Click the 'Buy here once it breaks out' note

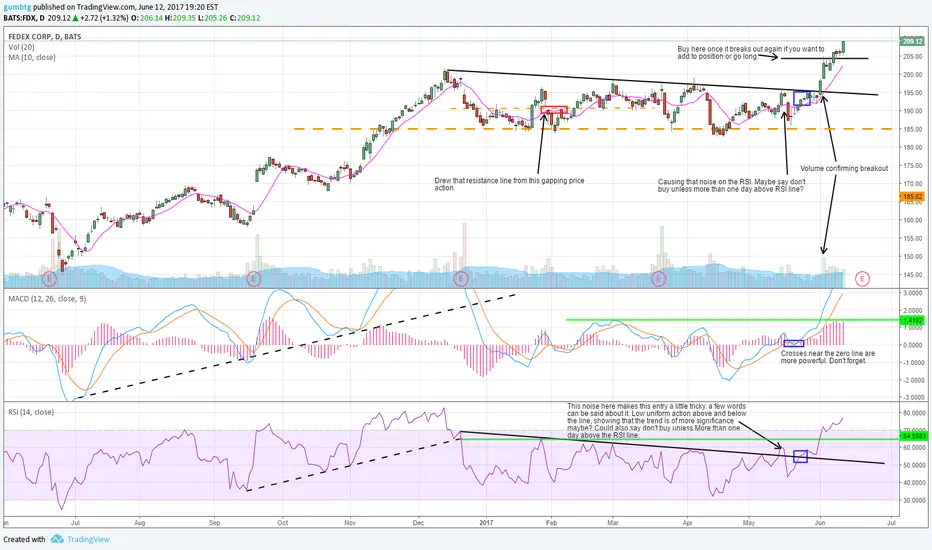(x=751, y=52)
